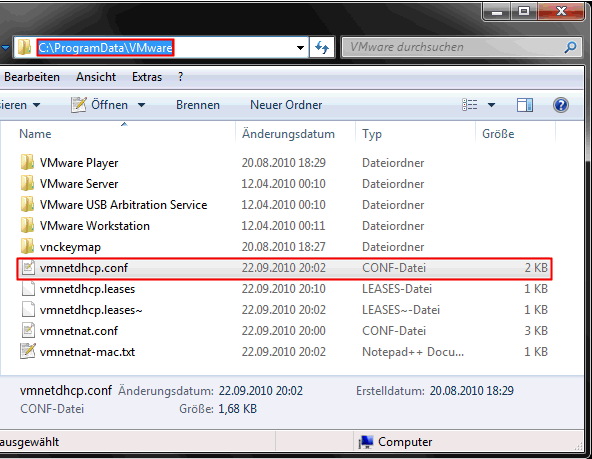Click the VMware Workstation folder icon

pyautogui.click(x=27, y=226)
